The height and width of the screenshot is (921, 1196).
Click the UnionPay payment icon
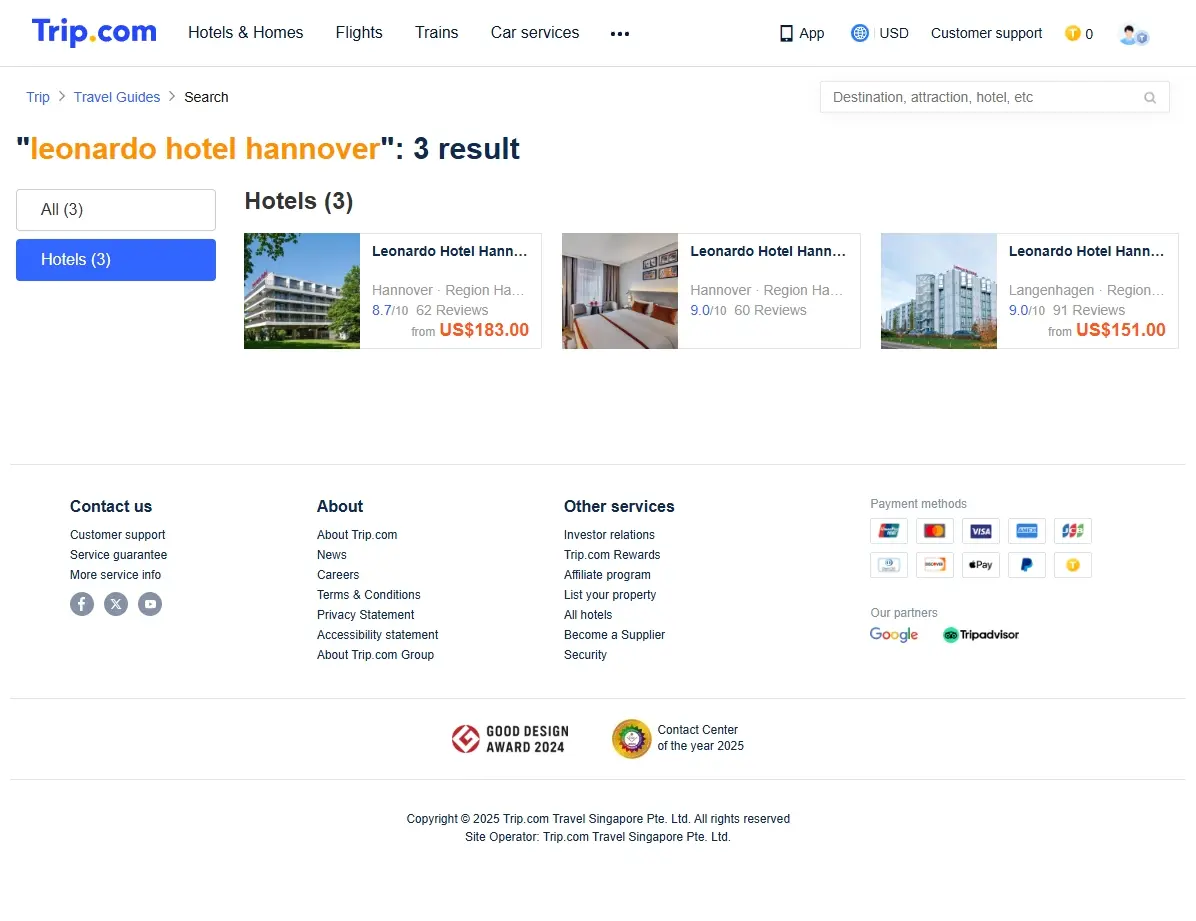point(889,530)
